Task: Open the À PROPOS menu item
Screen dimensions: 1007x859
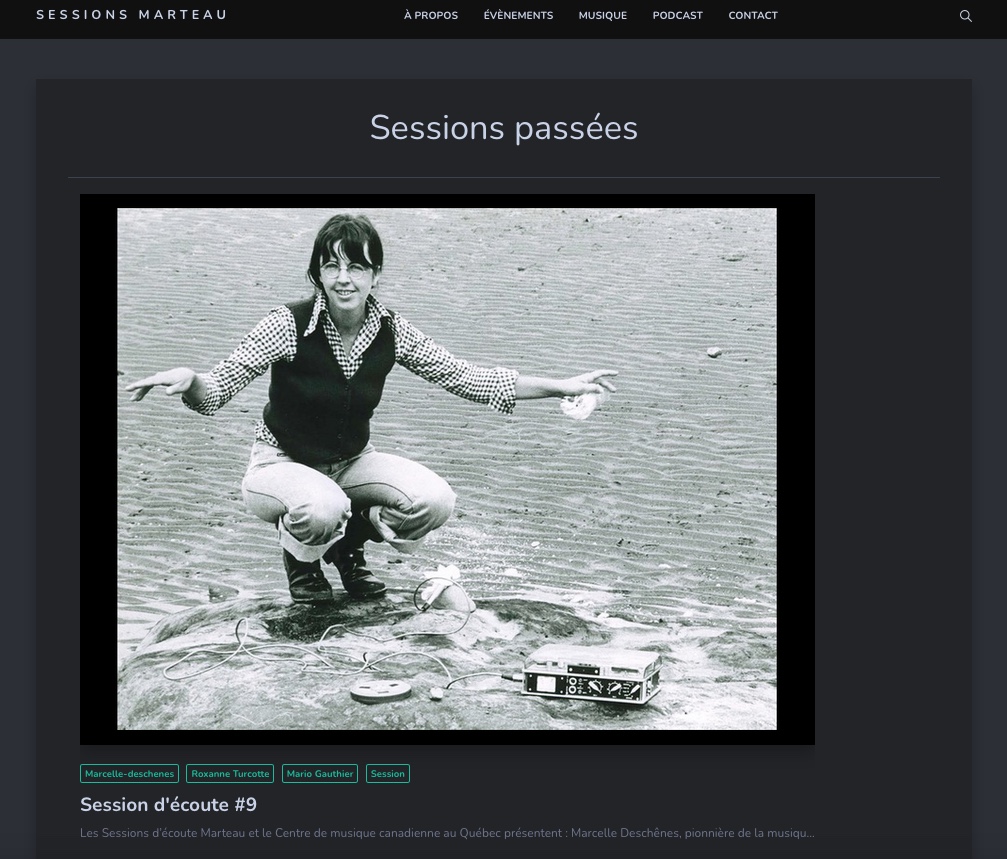Action: click(x=431, y=16)
